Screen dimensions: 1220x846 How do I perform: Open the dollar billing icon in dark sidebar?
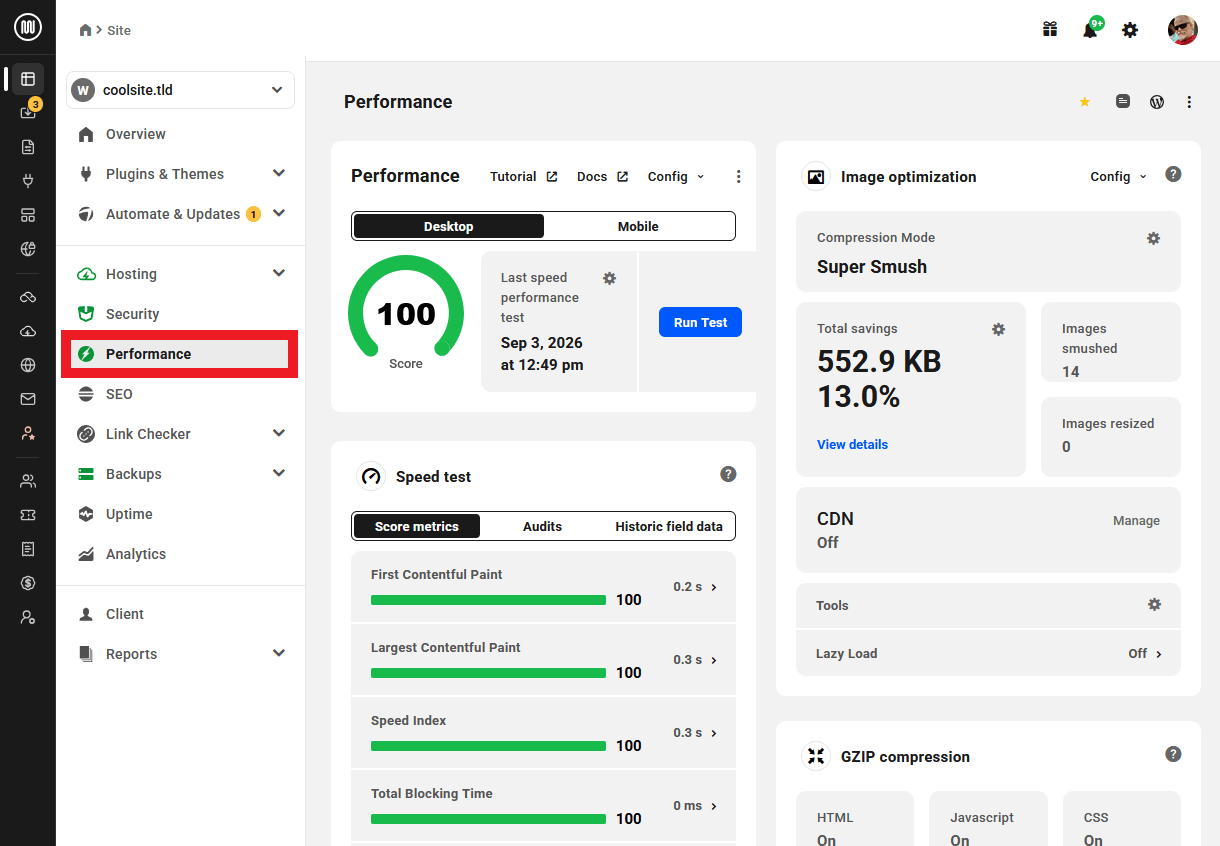point(28,583)
